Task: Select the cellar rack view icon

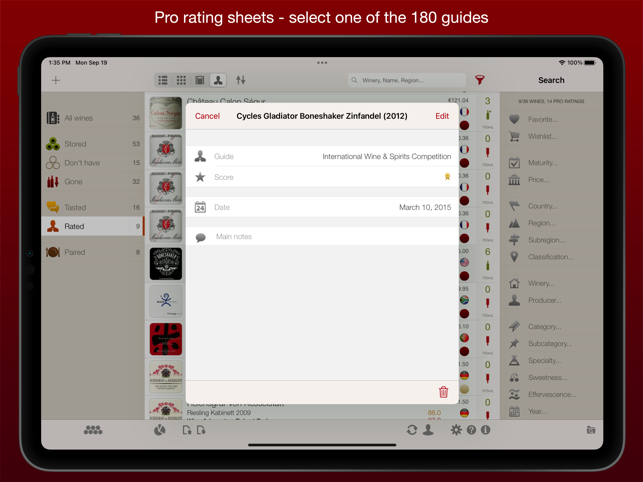Action: click(x=200, y=80)
